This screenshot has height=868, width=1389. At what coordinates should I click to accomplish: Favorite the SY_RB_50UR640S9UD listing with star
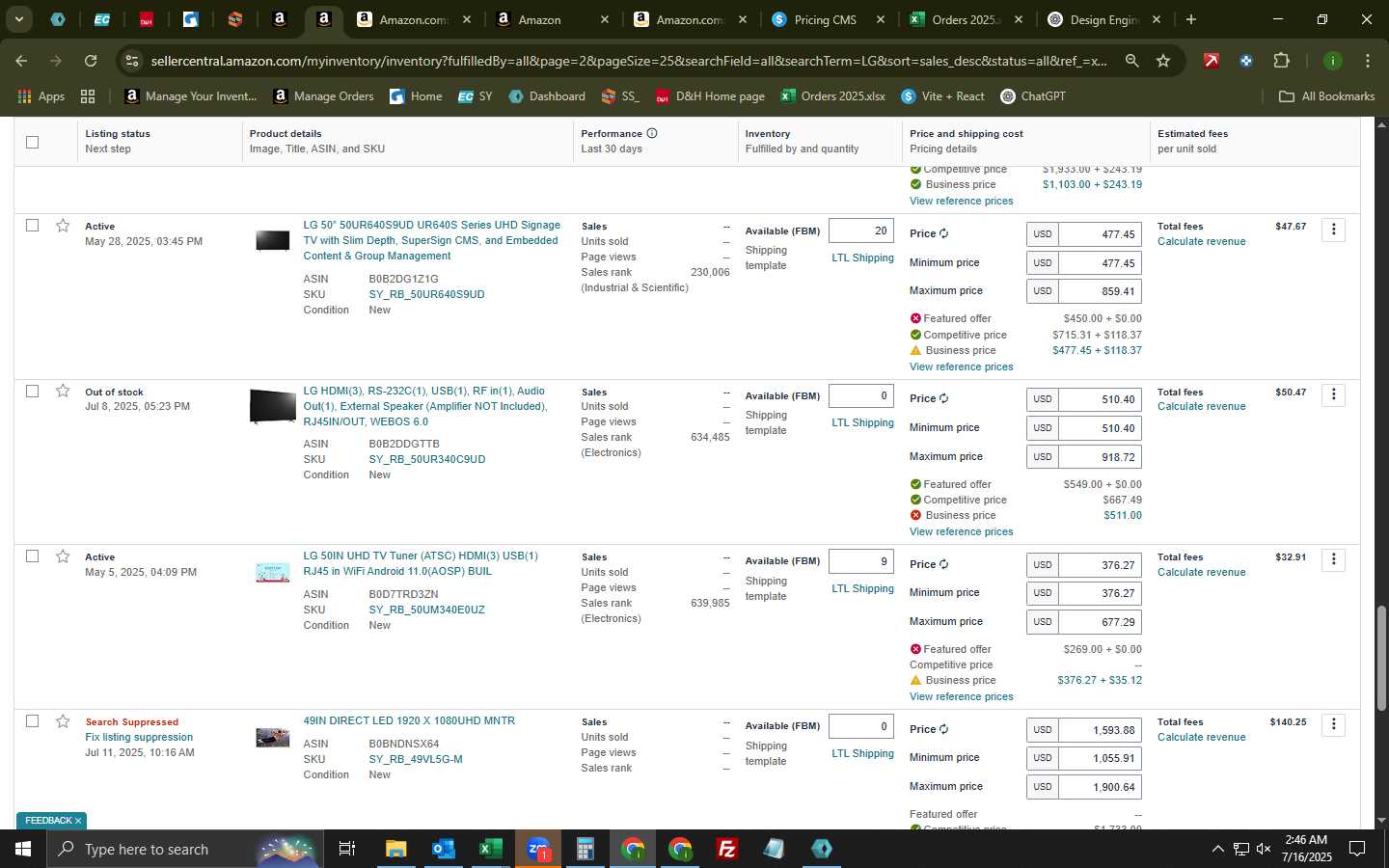(63, 226)
